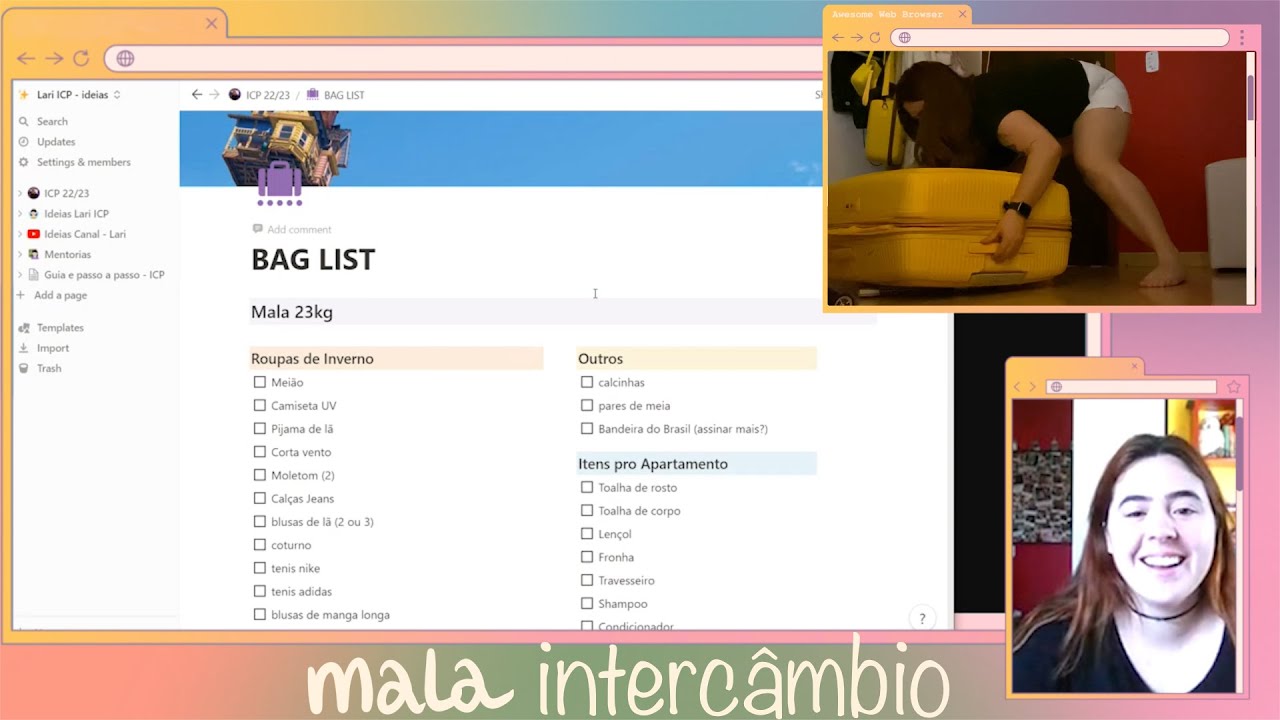Click the globe icon in main address bar
1280x720 pixels.
point(125,59)
